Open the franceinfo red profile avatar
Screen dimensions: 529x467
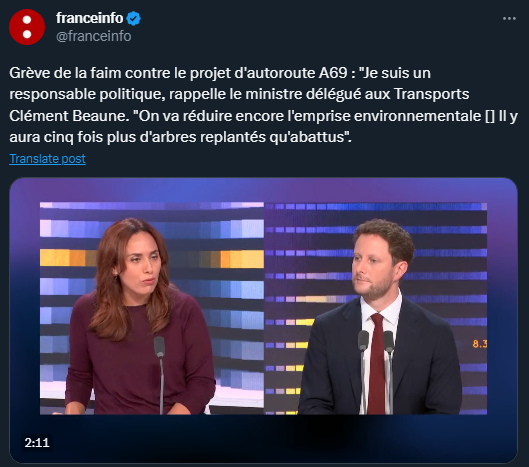coord(27,27)
